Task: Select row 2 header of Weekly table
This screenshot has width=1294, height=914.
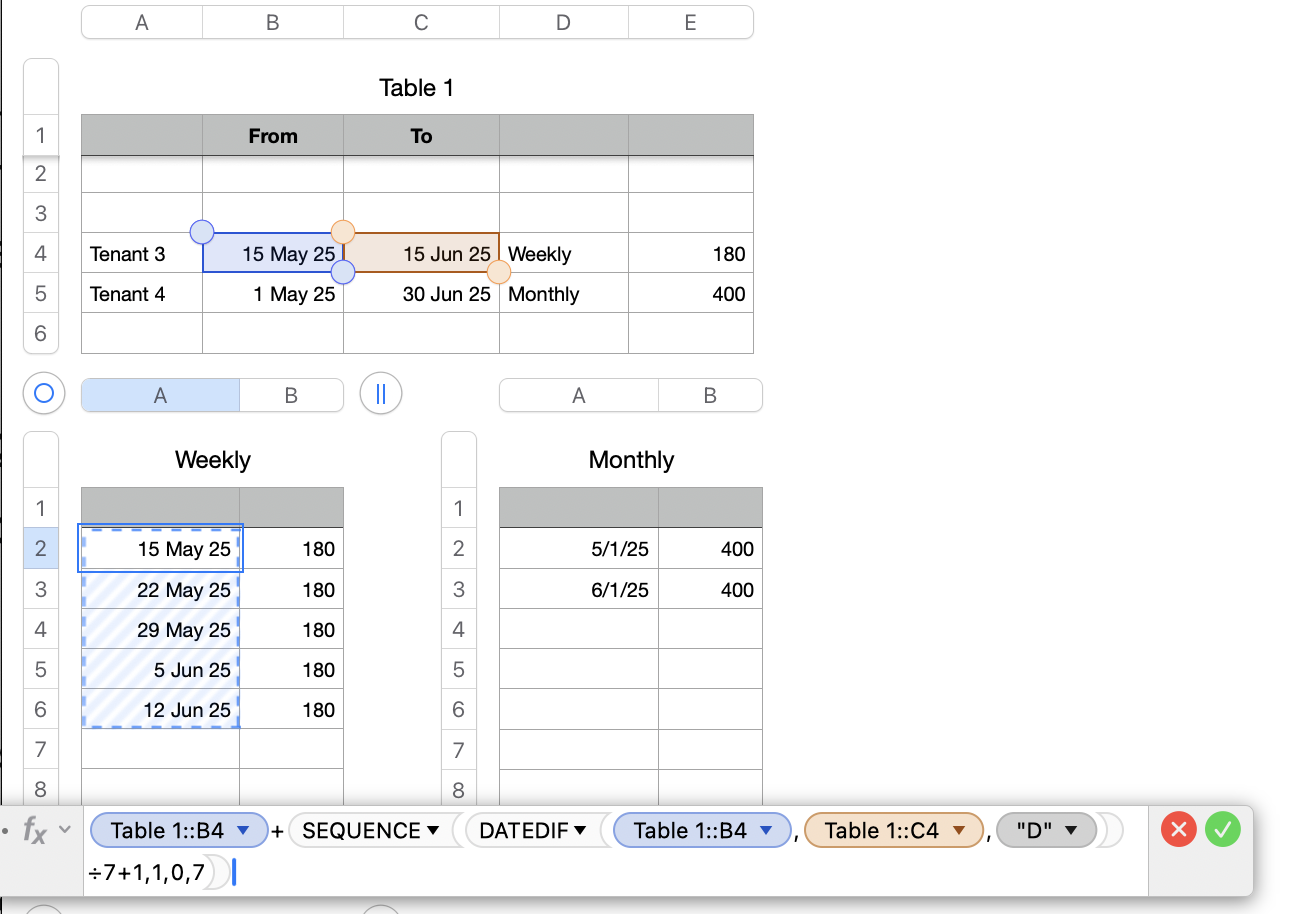Action: [x=41, y=548]
